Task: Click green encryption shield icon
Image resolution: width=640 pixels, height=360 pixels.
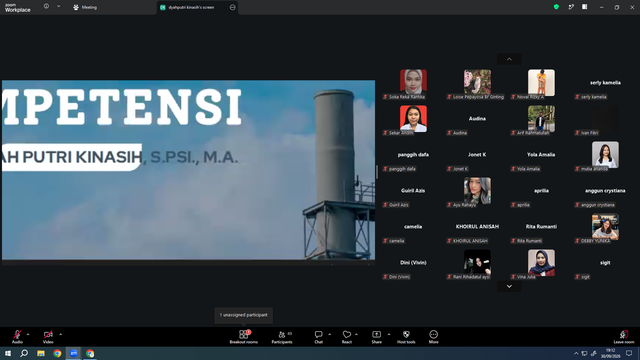Action: 556,7
